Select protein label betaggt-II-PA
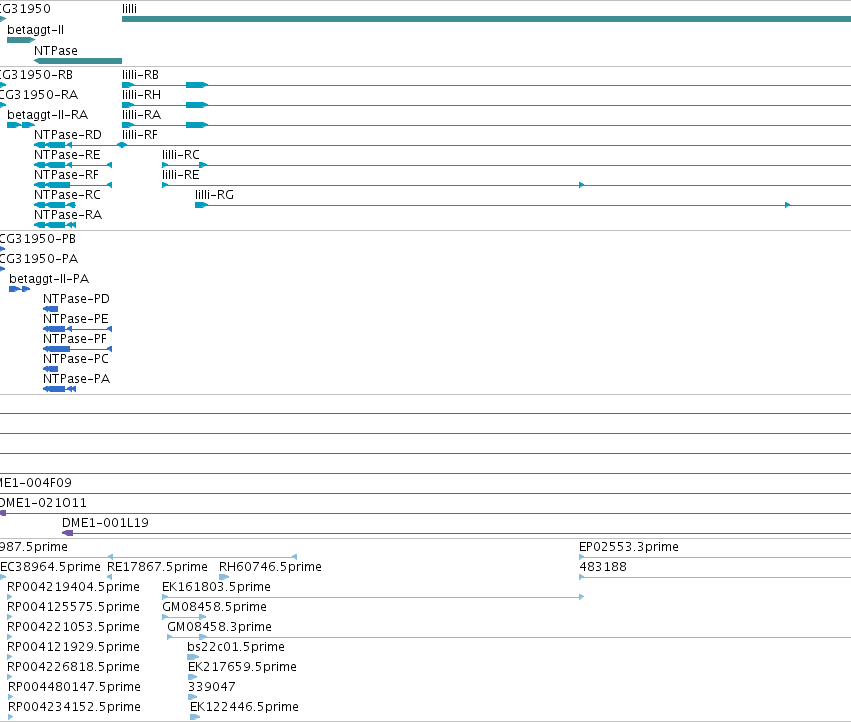851x722 pixels. [x=49, y=279]
